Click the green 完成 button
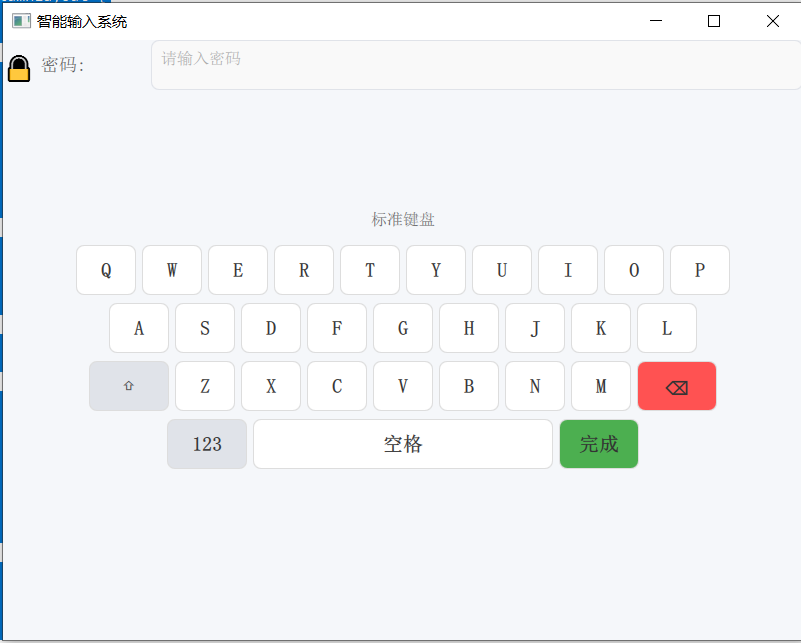The height and width of the screenshot is (643, 801). 599,444
